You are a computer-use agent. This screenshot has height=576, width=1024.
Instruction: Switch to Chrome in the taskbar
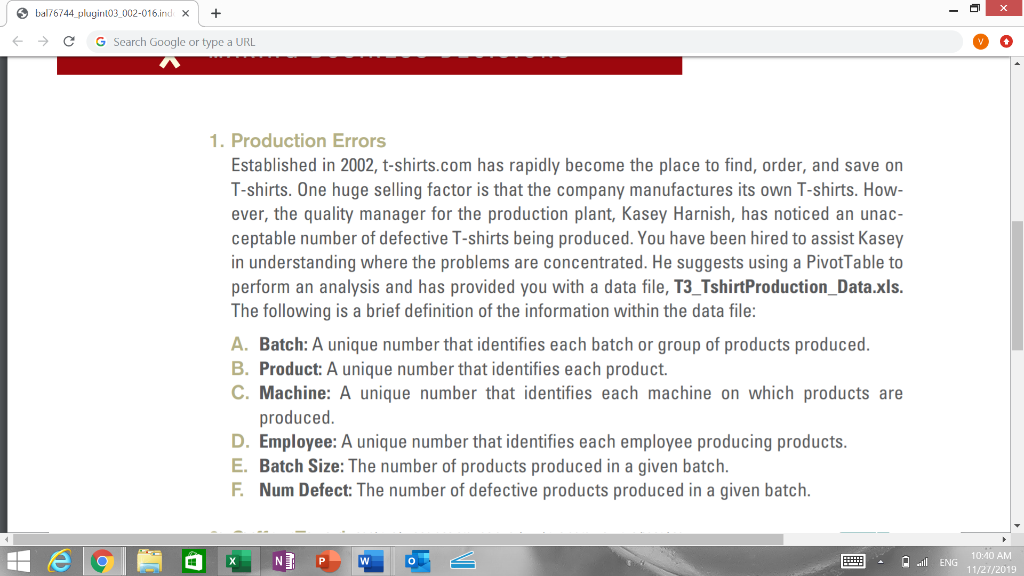[102, 561]
